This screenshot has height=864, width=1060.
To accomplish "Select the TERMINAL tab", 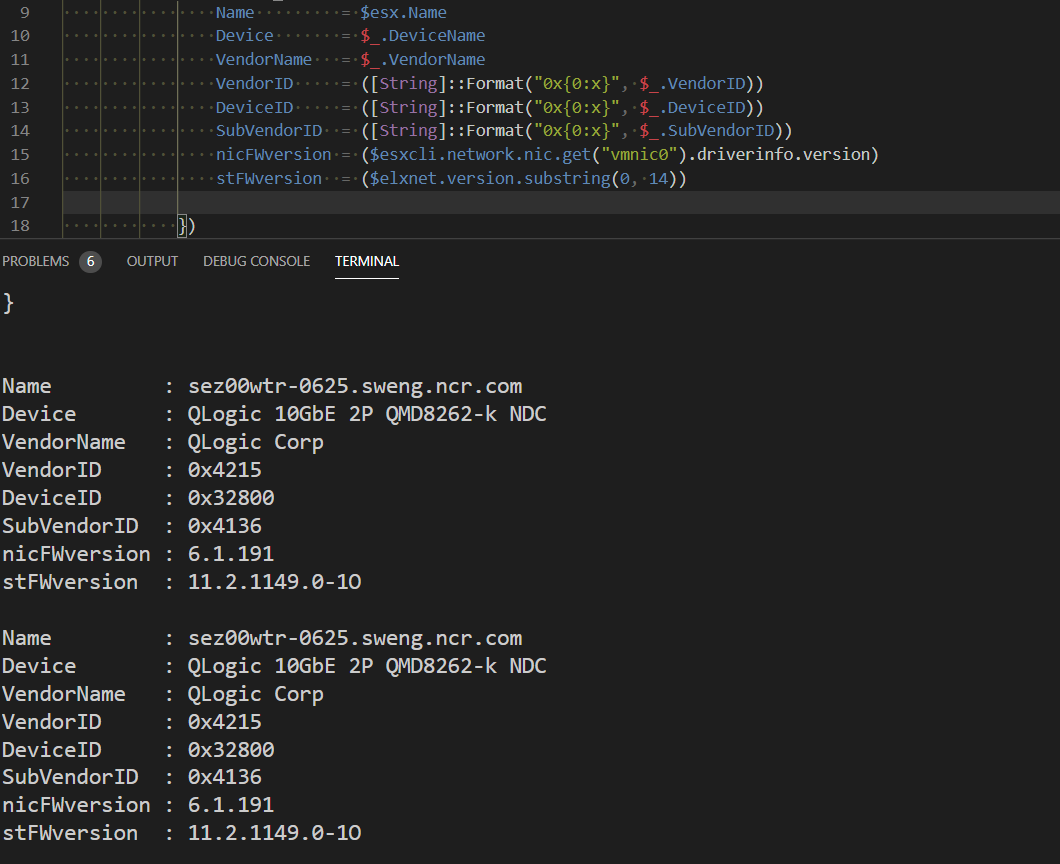I will (366, 261).
